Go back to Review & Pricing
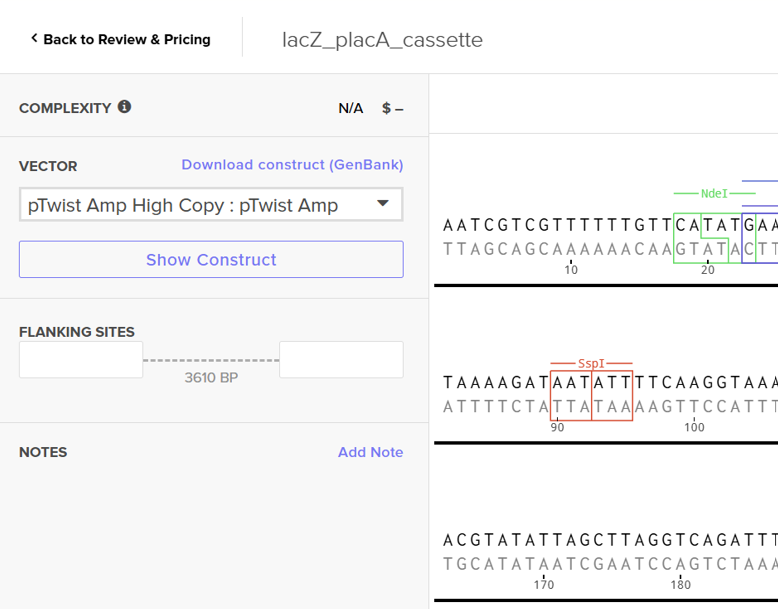Viewport: 778px width, 609px height. [120, 39]
